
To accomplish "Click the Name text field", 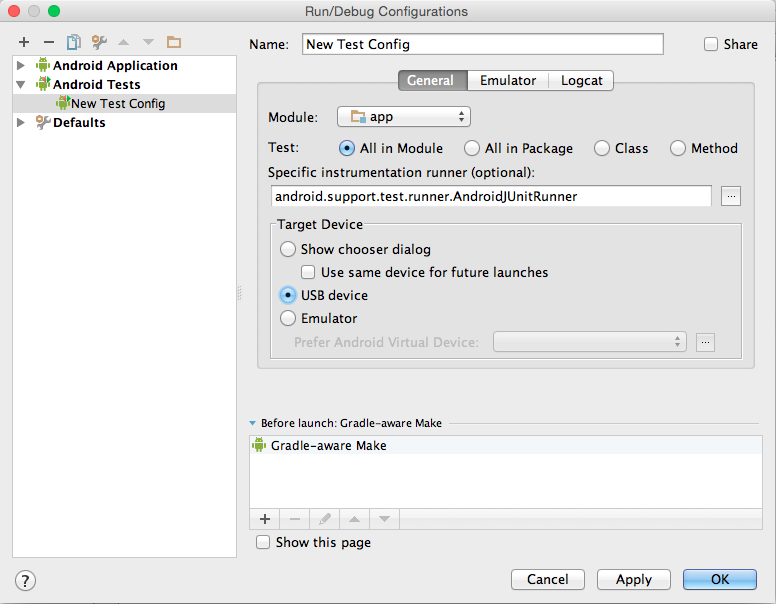I will tap(483, 44).
